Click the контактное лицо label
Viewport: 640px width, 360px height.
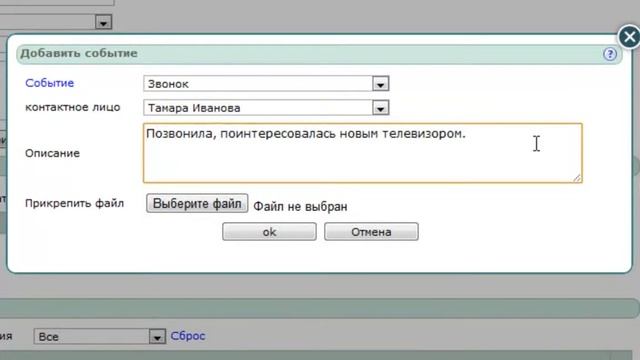click(73, 107)
